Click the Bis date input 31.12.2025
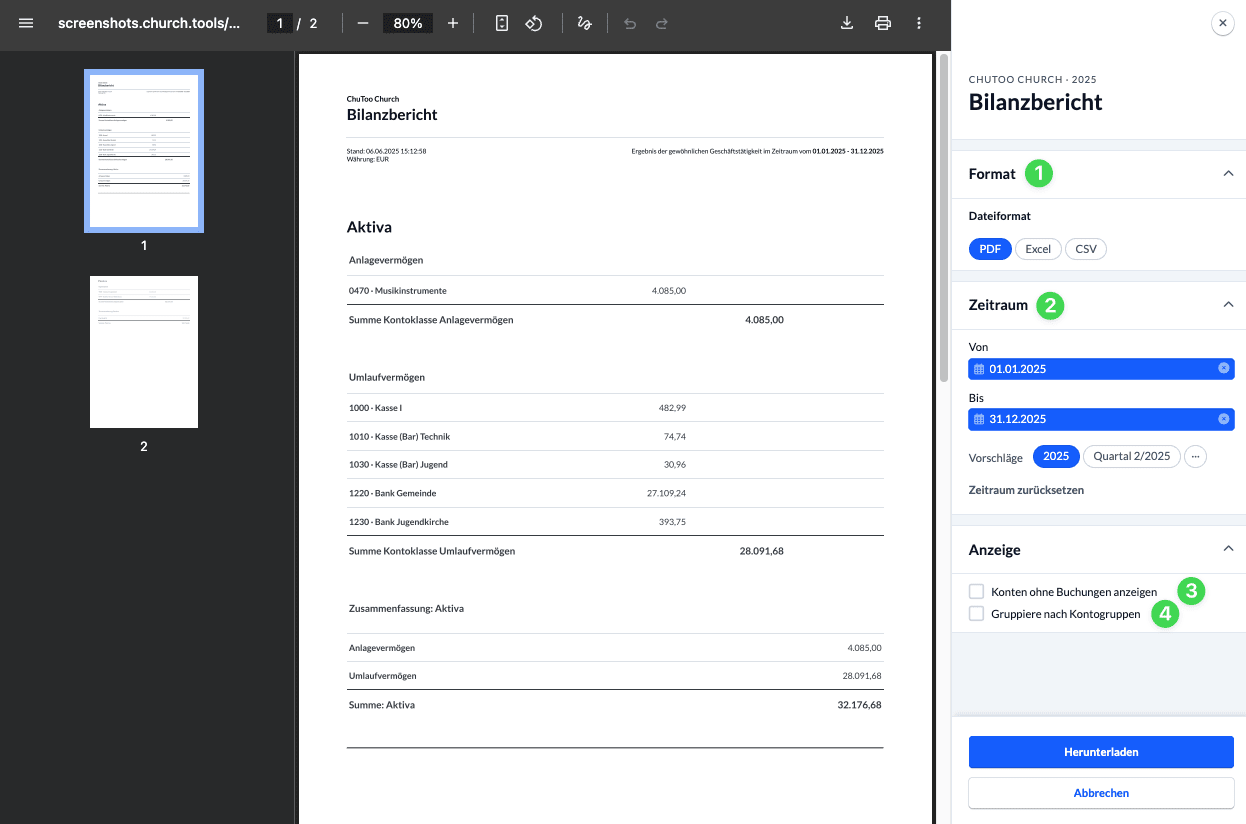This screenshot has width=1246, height=824. tap(1101, 419)
